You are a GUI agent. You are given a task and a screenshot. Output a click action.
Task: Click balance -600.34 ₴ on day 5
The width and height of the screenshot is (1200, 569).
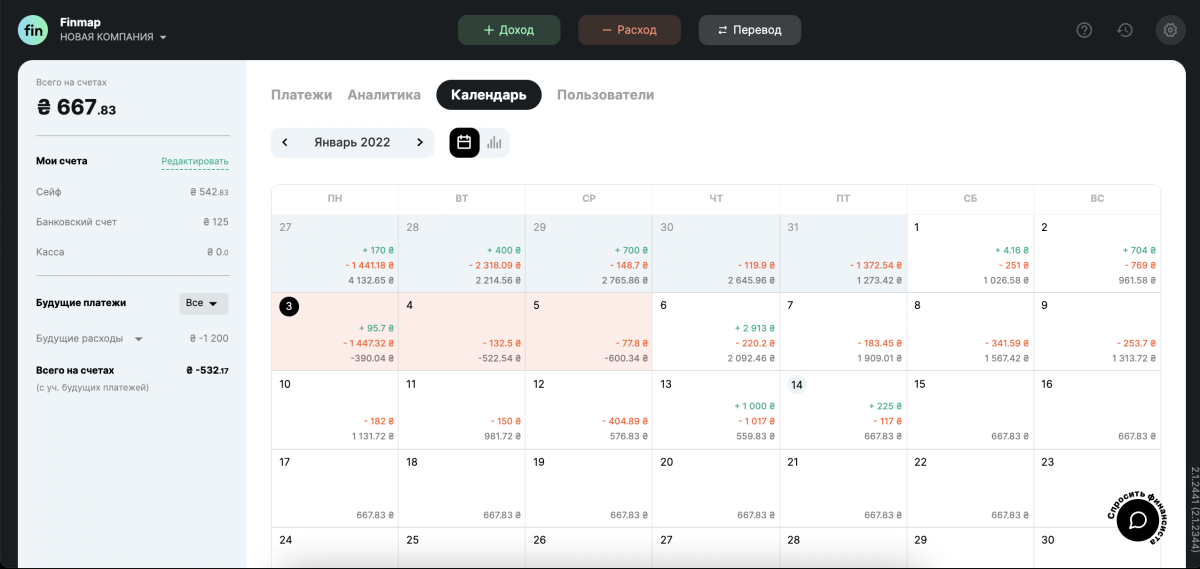click(627, 358)
